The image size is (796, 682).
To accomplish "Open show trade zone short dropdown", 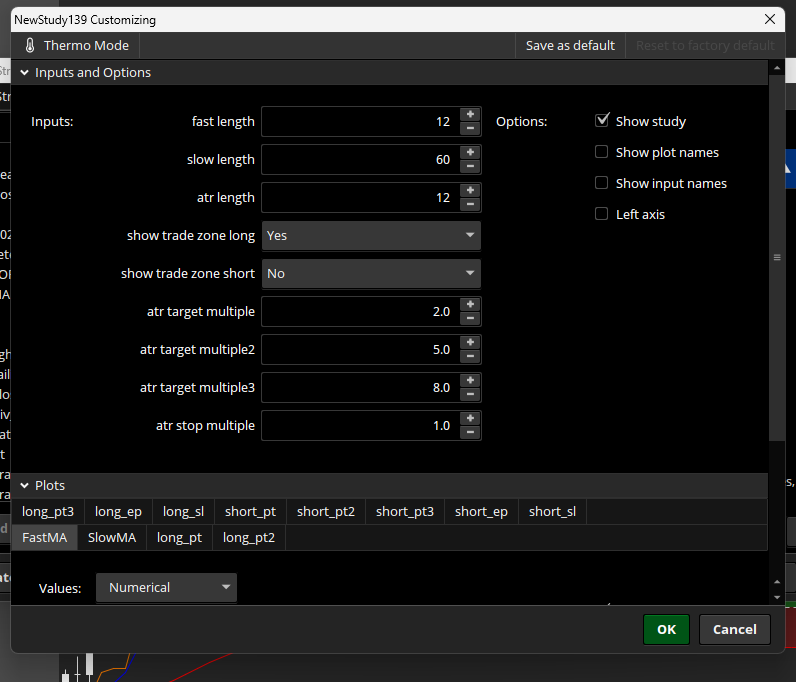I will coord(371,274).
